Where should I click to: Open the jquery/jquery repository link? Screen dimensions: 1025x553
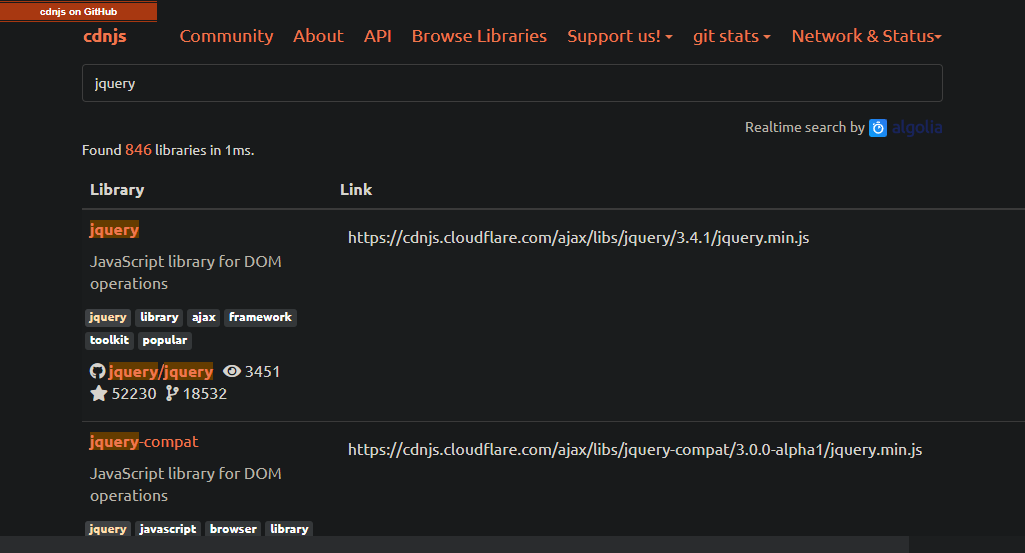click(161, 371)
